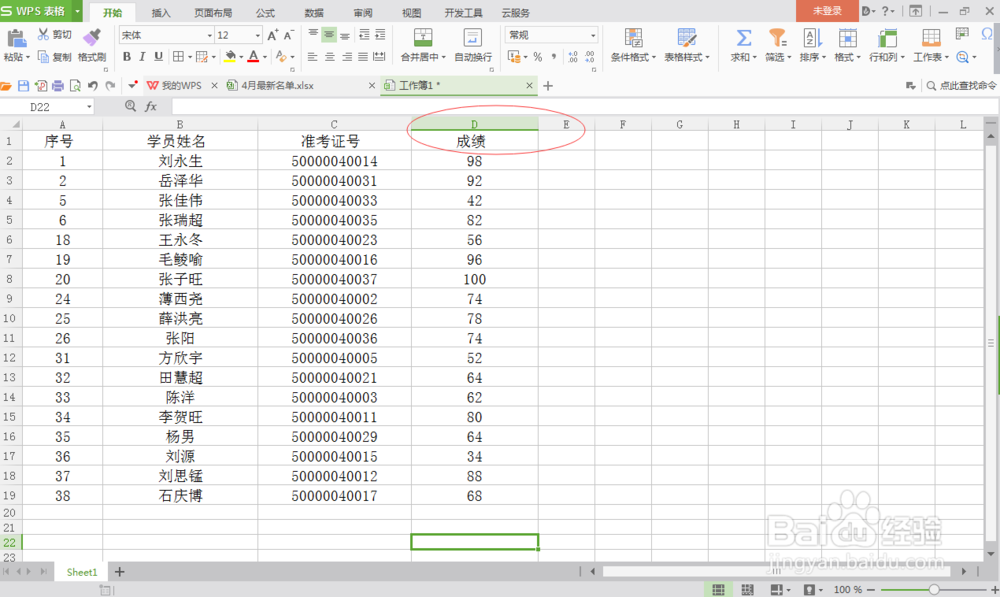Switch to the 公式 ribbon tab
Image resolution: width=1000 pixels, height=597 pixels.
tap(265, 12)
